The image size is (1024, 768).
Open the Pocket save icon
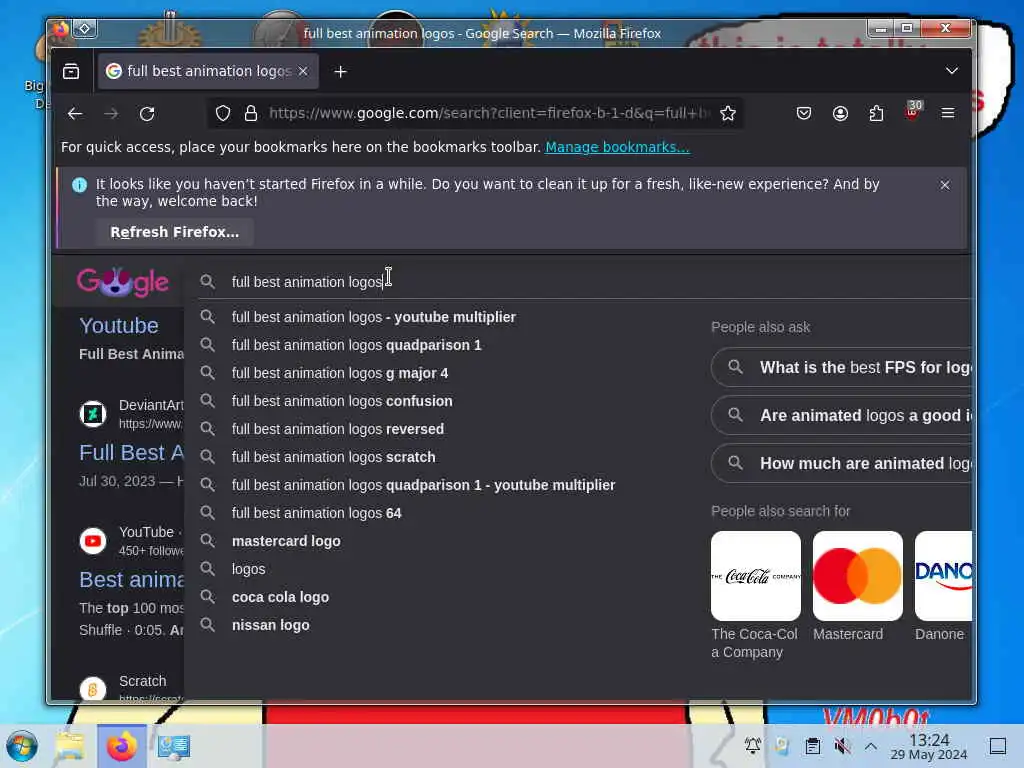click(x=804, y=114)
